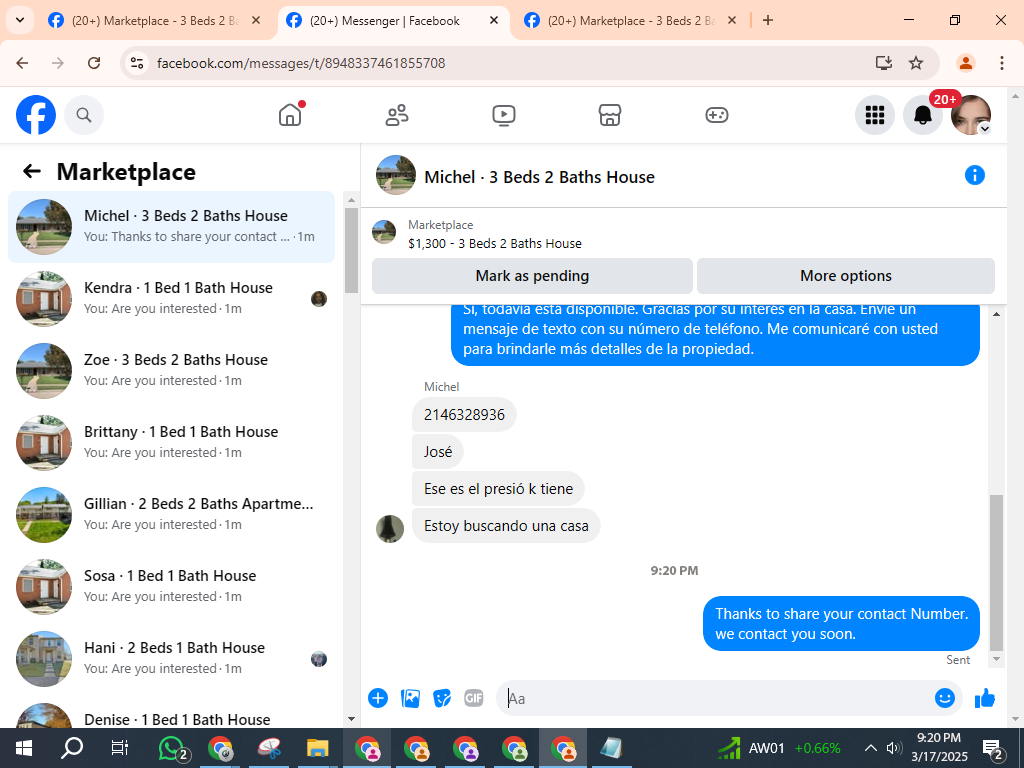1024x768 pixels.
Task: Click Mark as pending button
Action: point(532,276)
